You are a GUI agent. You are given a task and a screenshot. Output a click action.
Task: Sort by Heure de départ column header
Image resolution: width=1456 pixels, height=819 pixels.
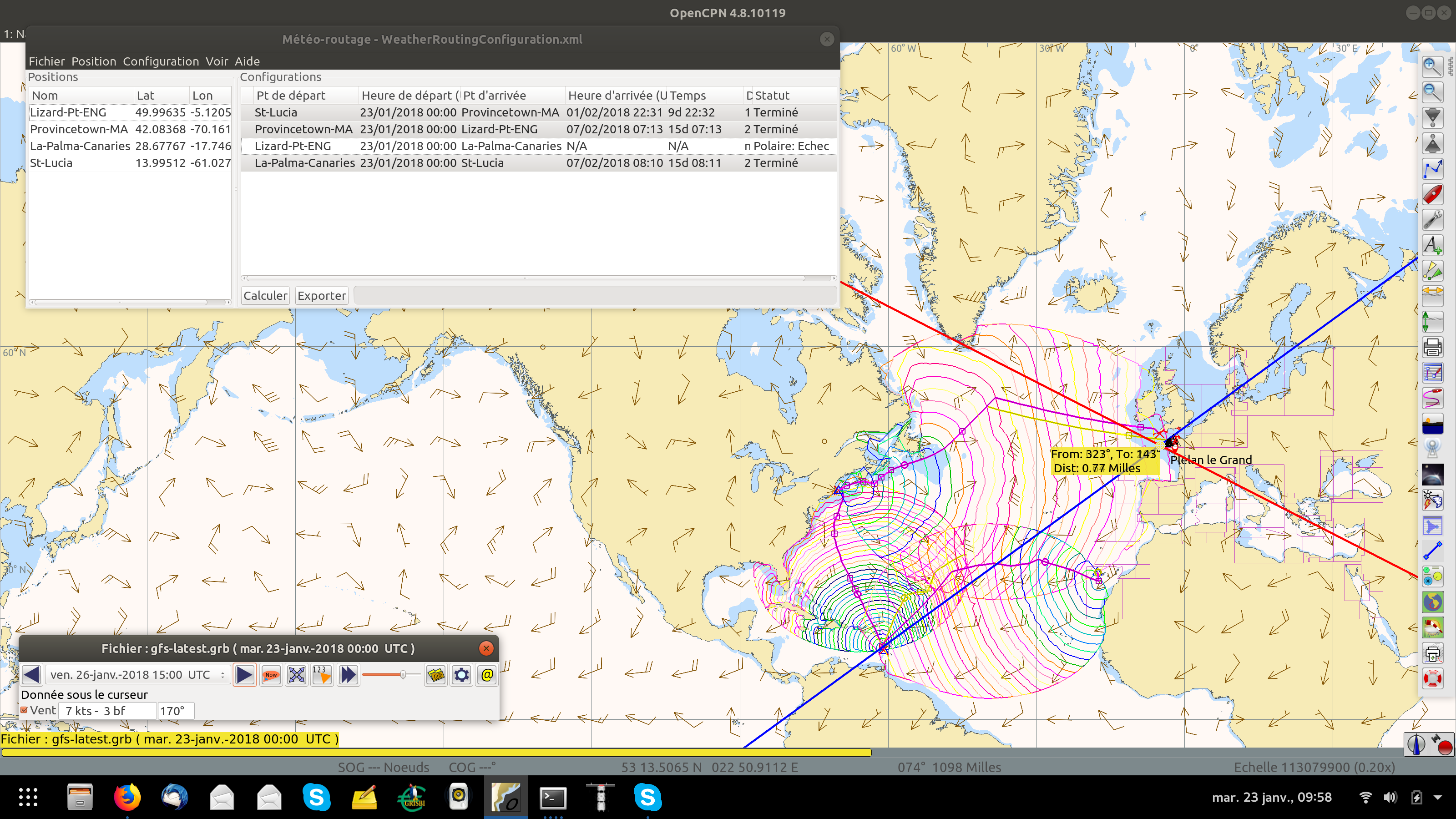[x=410, y=95]
